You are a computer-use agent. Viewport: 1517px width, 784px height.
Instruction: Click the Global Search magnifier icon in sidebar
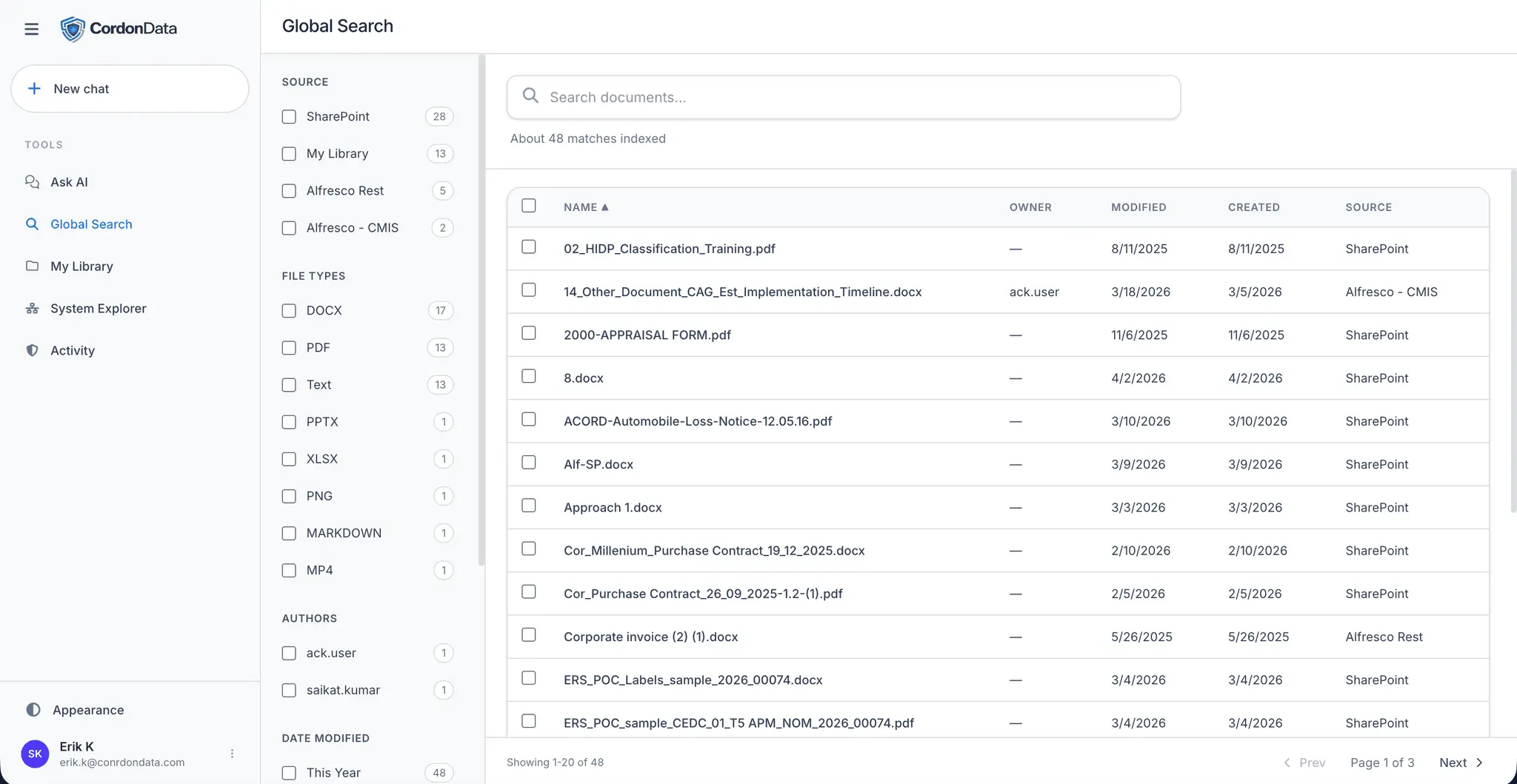(32, 224)
